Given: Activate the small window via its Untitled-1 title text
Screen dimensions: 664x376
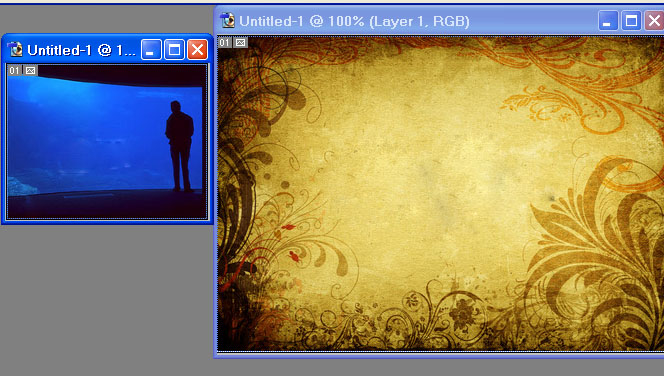Looking at the screenshot, I should (81, 50).
